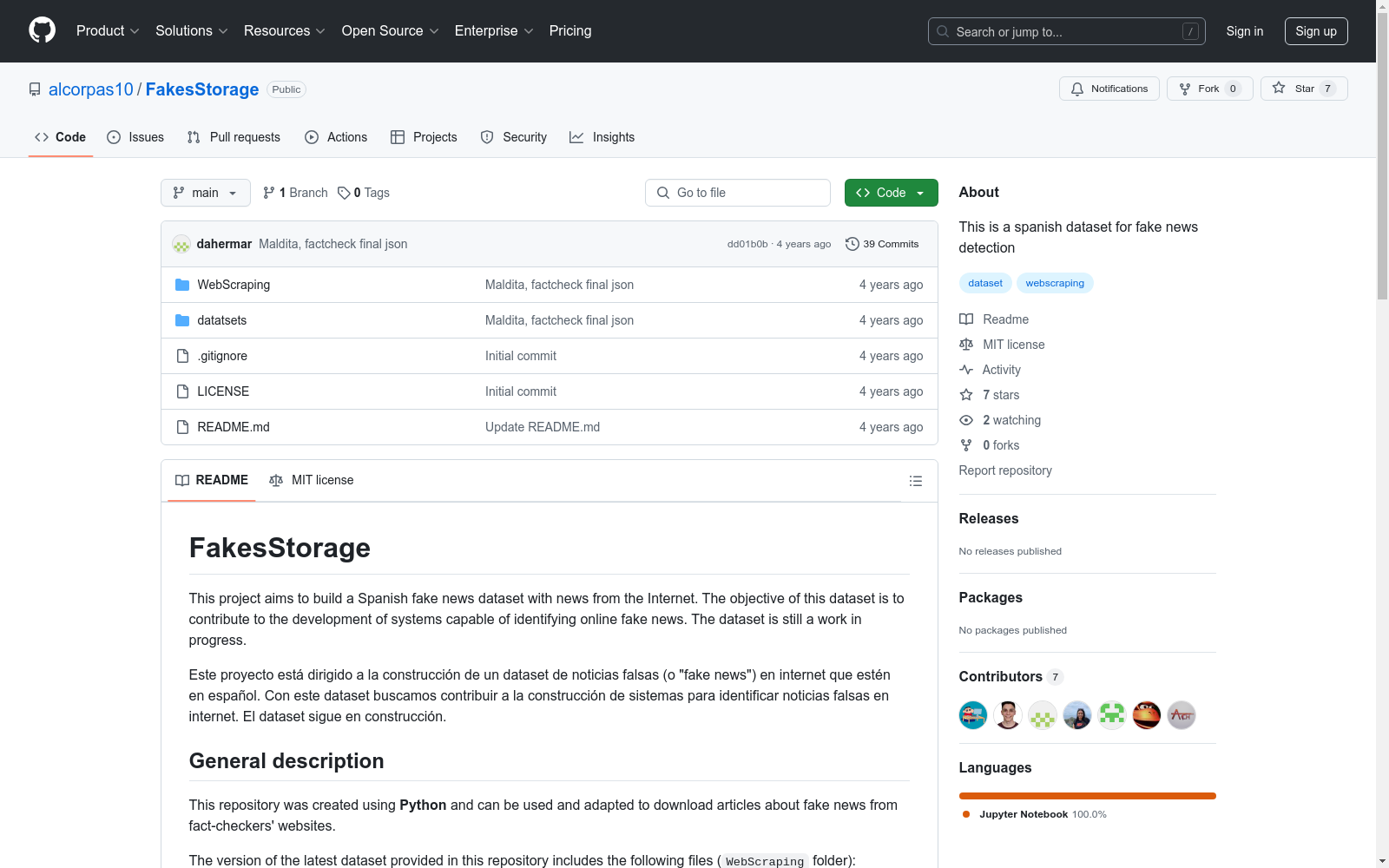Screen dimensions: 1389x868
Task: Open the FakesStorage repository link
Action: (202, 89)
